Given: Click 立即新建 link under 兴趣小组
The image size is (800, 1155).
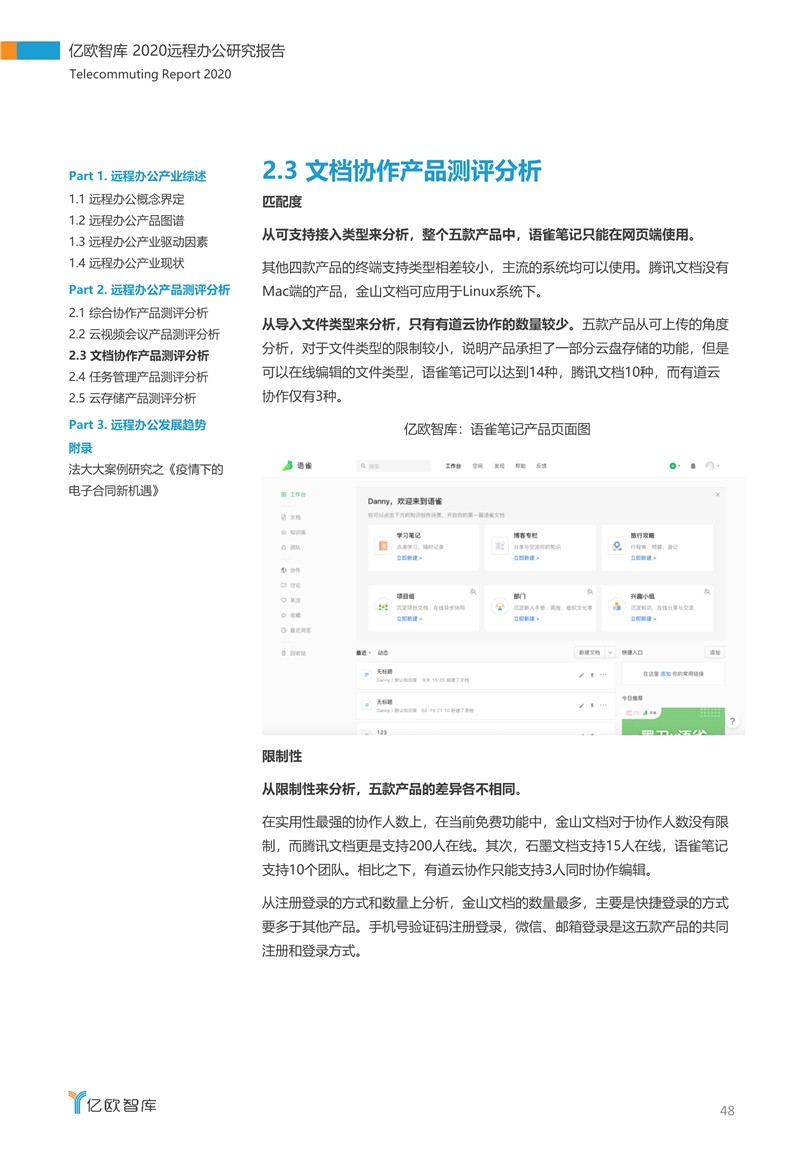Looking at the screenshot, I should click(643, 619).
